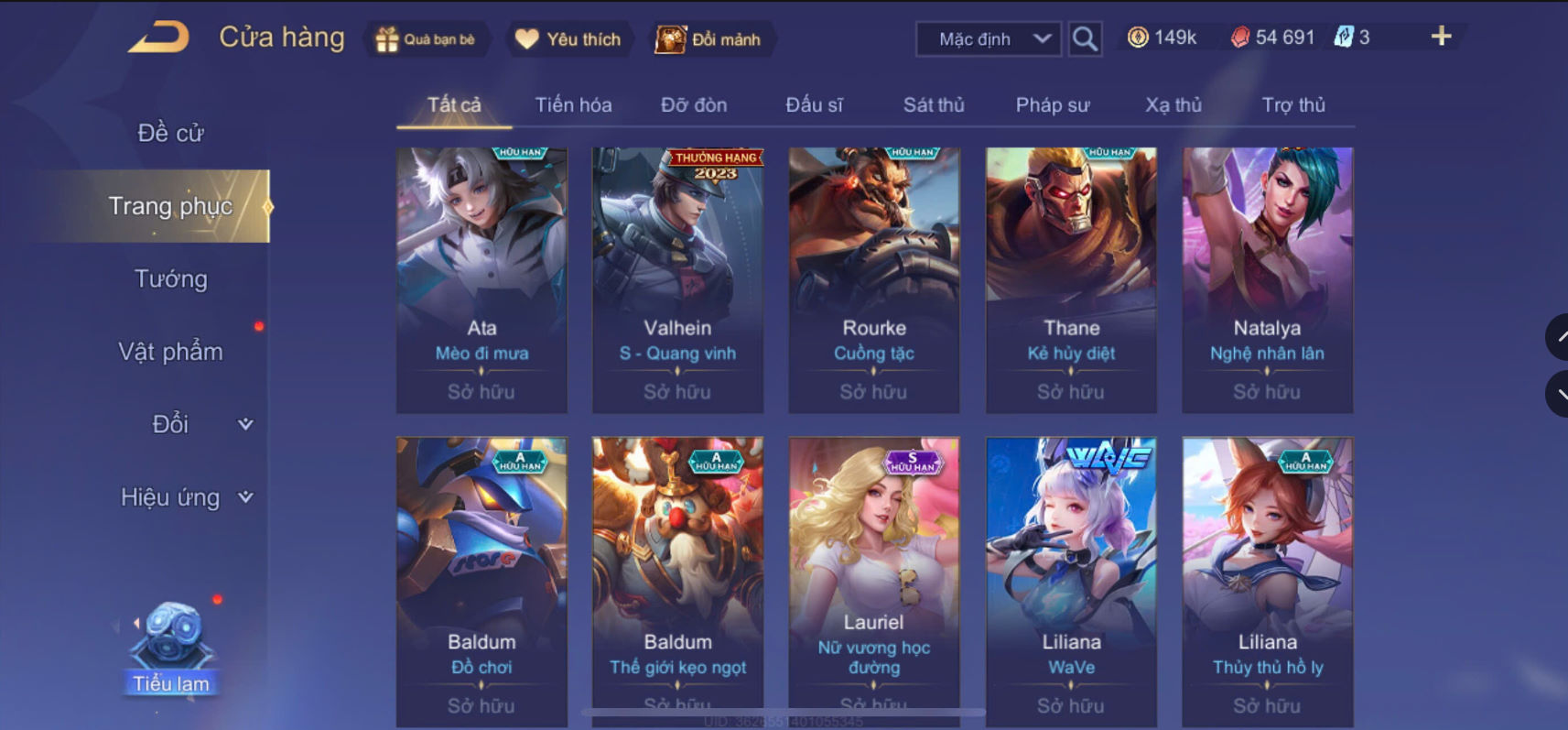
Task: Open the Tiểu lam robot assistant
Action: coord(171,648)
